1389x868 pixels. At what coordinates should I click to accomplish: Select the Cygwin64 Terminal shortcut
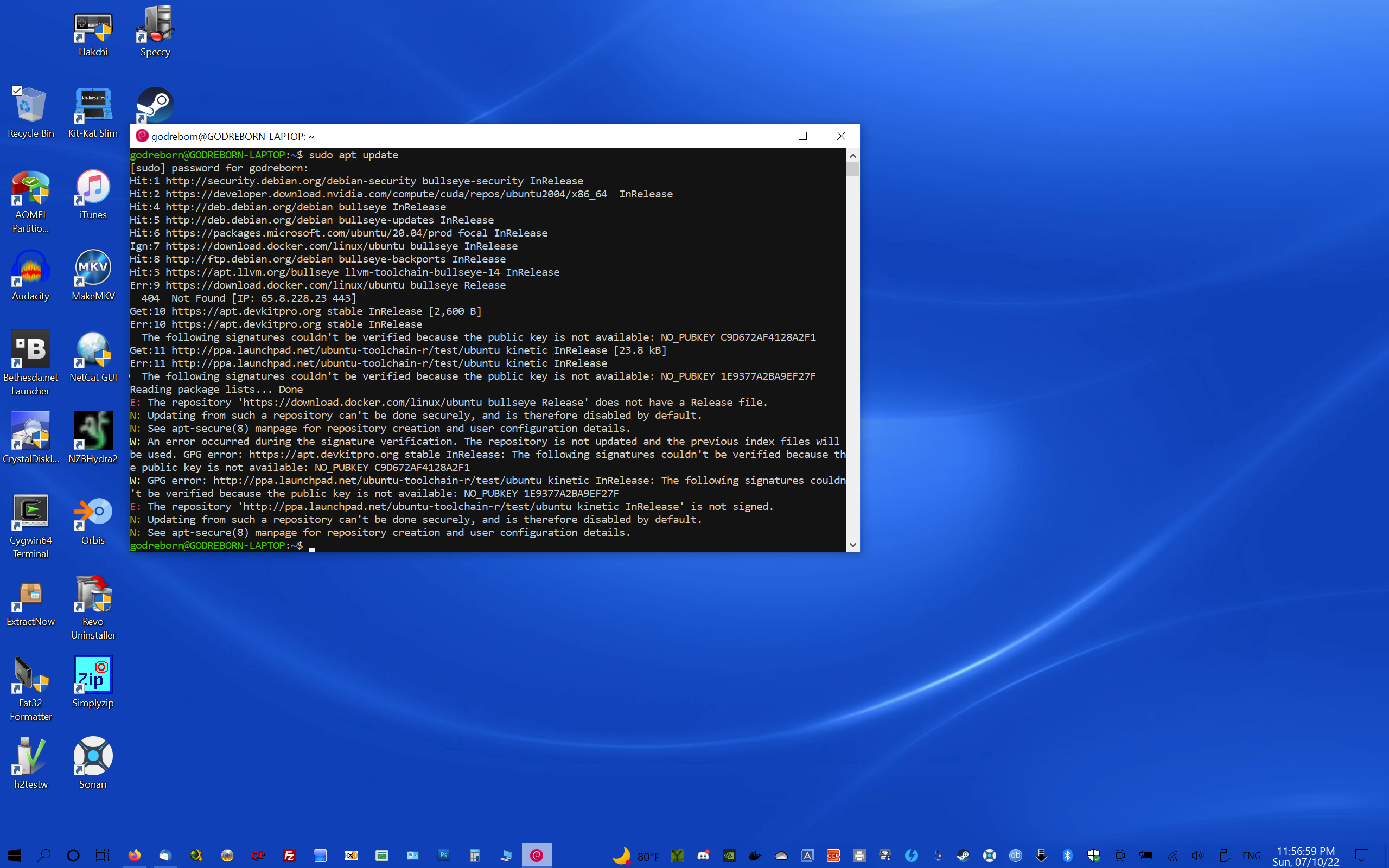click(x=30, y=526)
